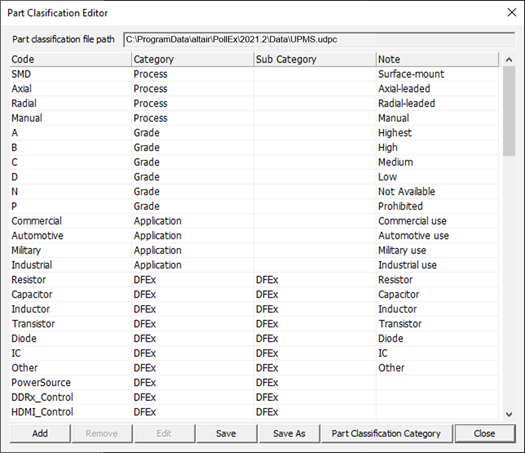Viewport: 525px width, 453px height.
Task: Sort the table by Code column header
Action: tap(70, 59)
